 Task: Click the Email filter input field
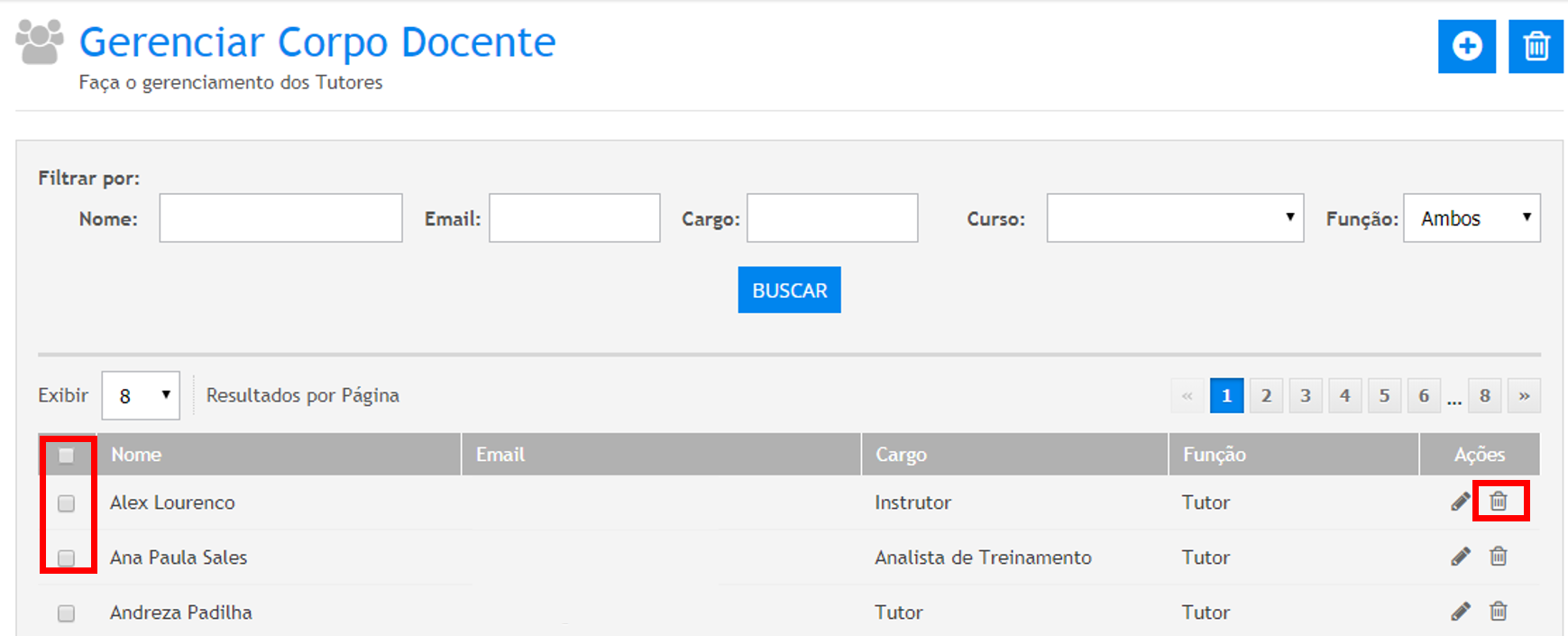coord(574,218)
